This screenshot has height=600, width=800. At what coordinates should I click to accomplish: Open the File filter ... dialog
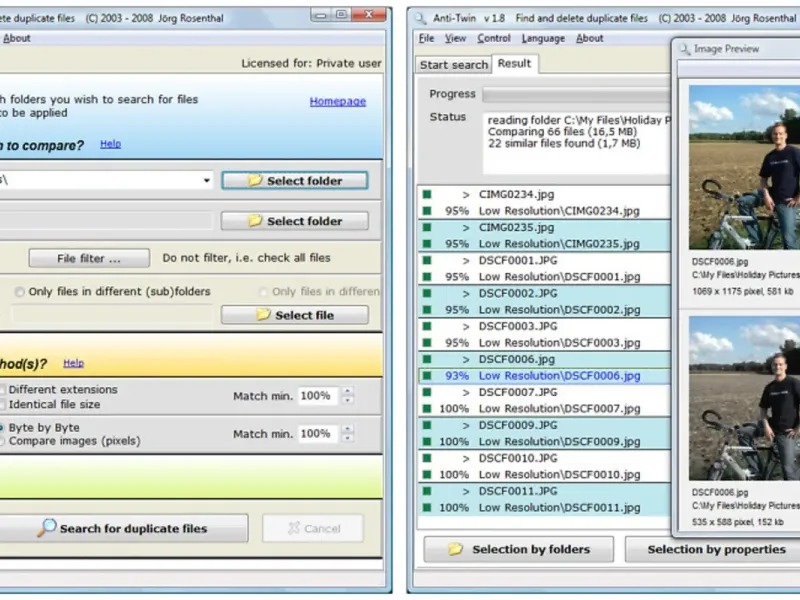pyautogui.click(x=89, y=258)
